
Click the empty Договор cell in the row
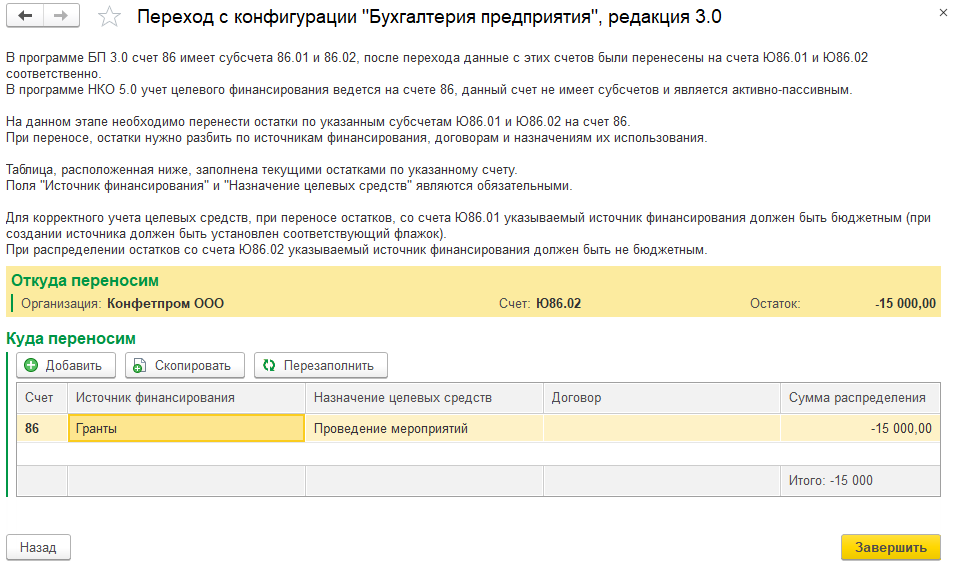(661, 429)
